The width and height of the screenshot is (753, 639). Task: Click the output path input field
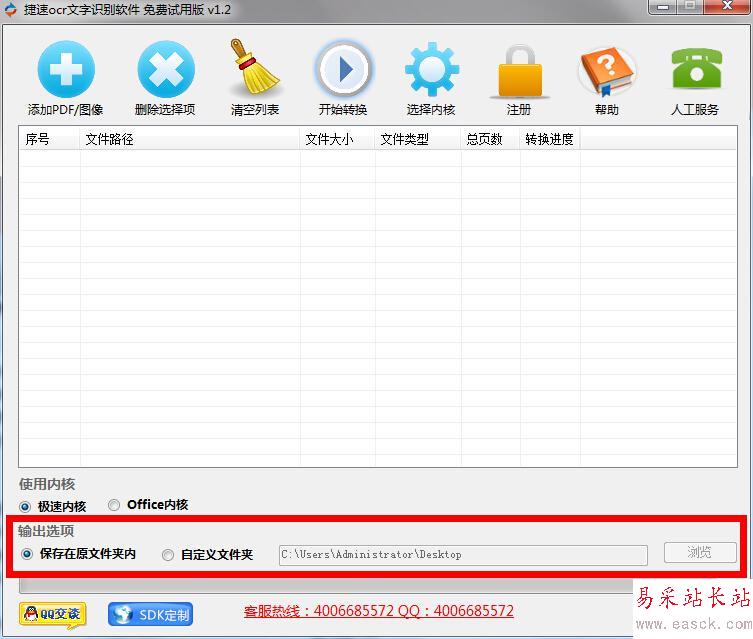click(x=463, y=555)
